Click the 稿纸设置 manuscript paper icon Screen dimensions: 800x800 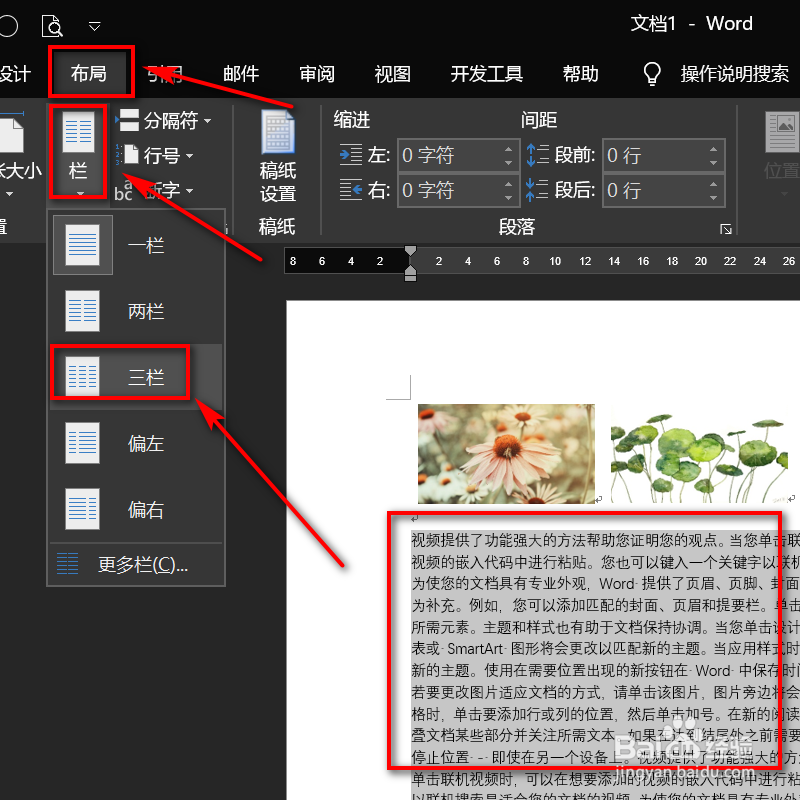[x=278, y=157]
